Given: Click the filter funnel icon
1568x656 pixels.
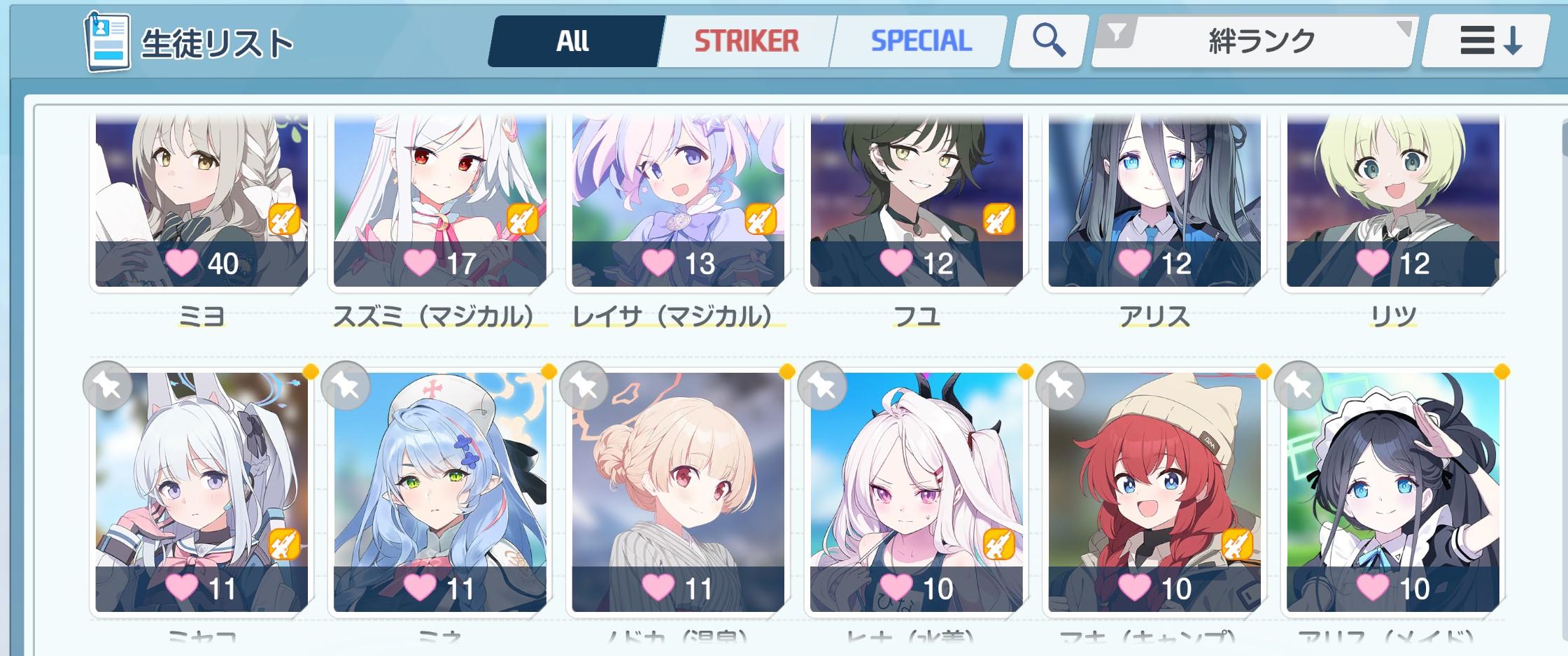Looking at the screenshot, I should pyautogui.click(x=1117, y=33).
